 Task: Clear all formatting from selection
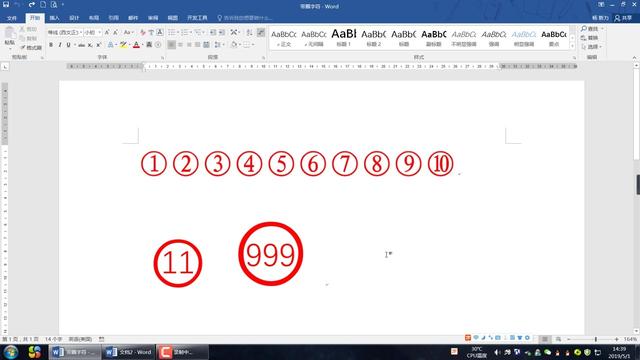click(142, 32)
